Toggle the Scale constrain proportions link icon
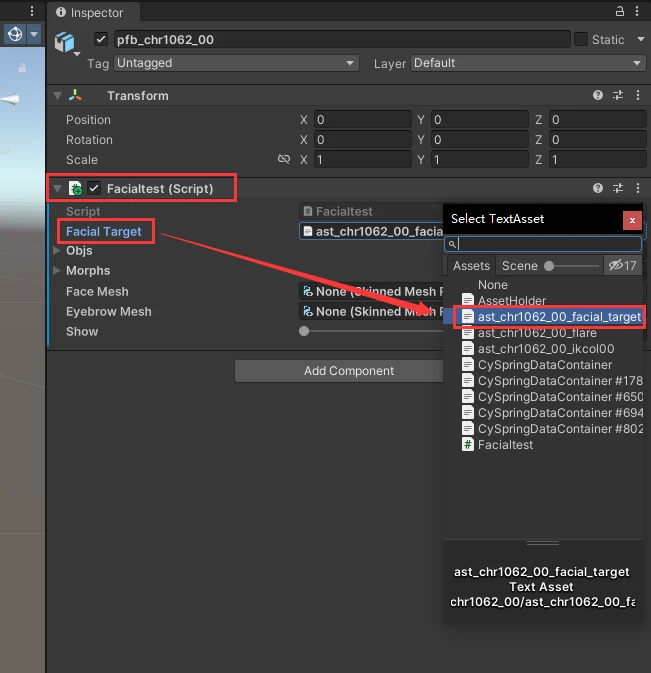Viewport: 651px width, 673px height. coord(284,159)
